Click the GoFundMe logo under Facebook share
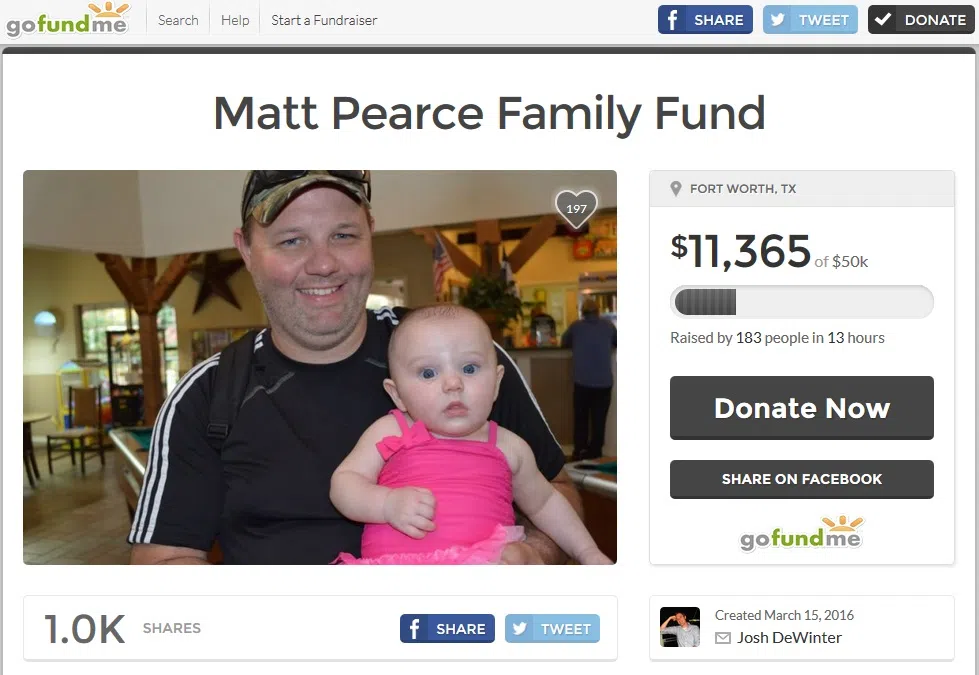The height and width of the screenshot is (675, 979). tap(801, 534)
